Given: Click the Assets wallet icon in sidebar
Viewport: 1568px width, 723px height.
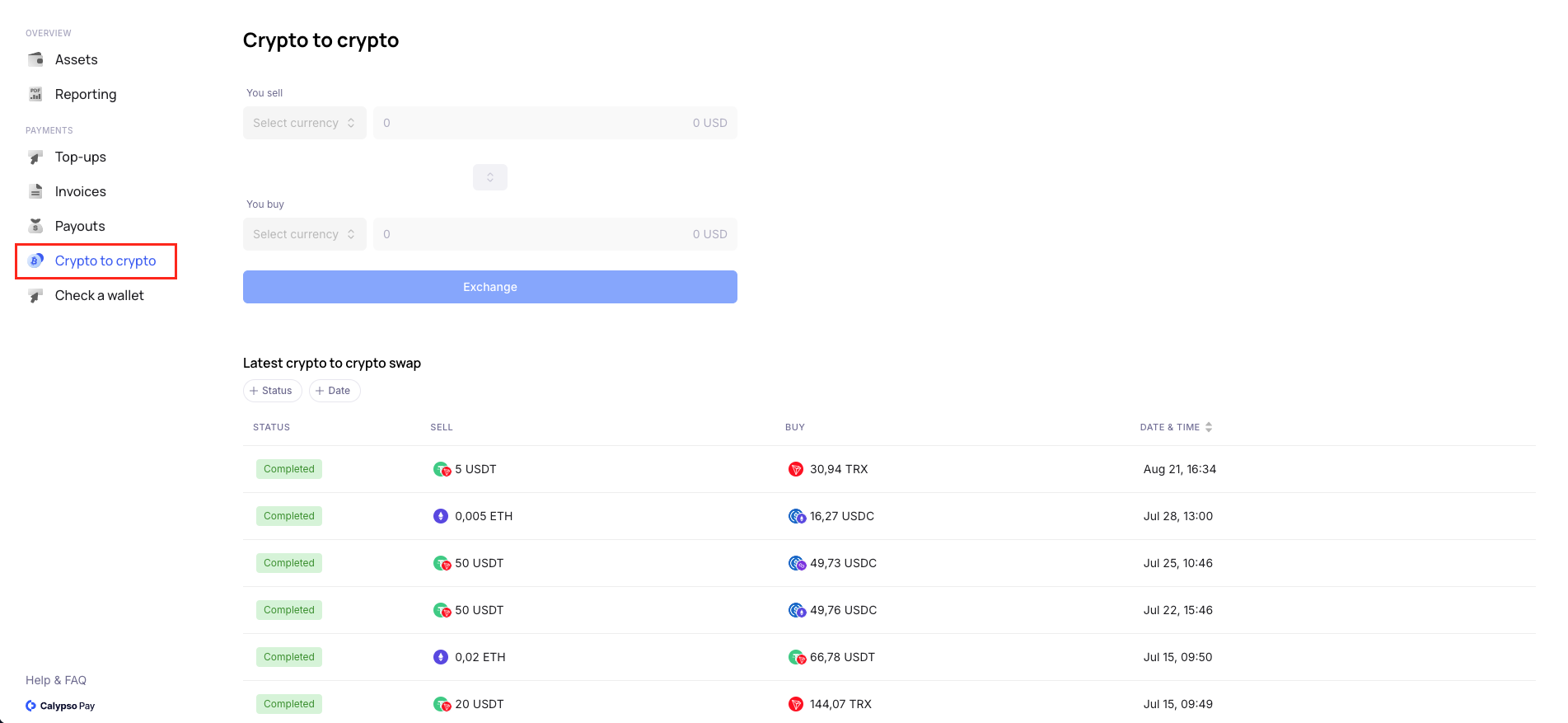Looking at the screenshot, I should coord(35,59).
